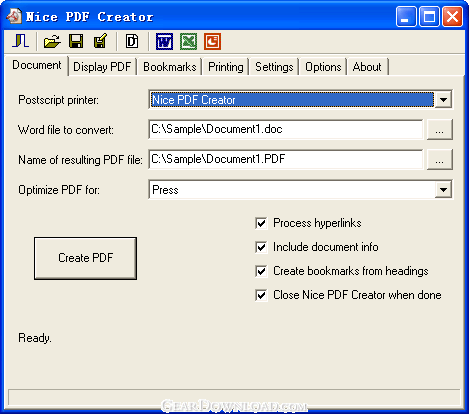Uncheck Process hyperlinks
This screenshot has width=469, height=414.
261,223
